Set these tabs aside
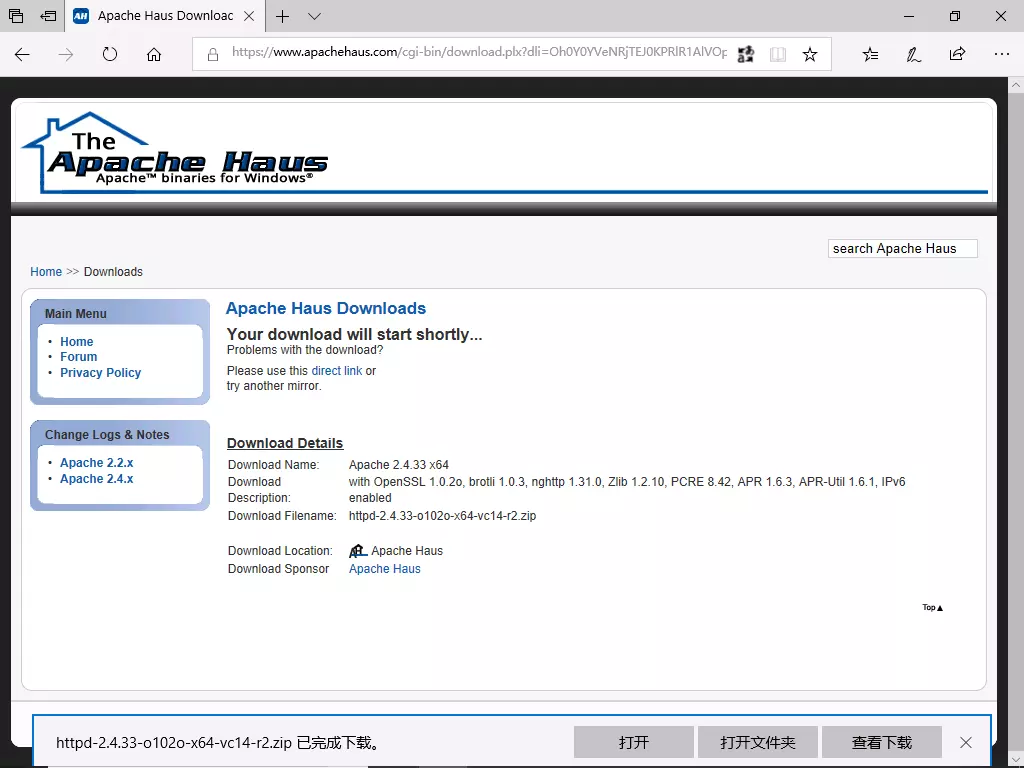Screen dimensions: 1024x768 48,16
